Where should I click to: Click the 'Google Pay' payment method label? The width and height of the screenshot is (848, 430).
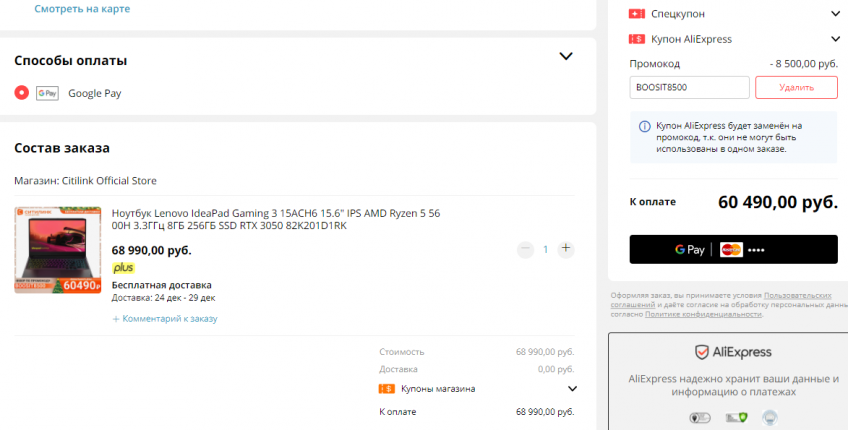click(x=95, y=93)
